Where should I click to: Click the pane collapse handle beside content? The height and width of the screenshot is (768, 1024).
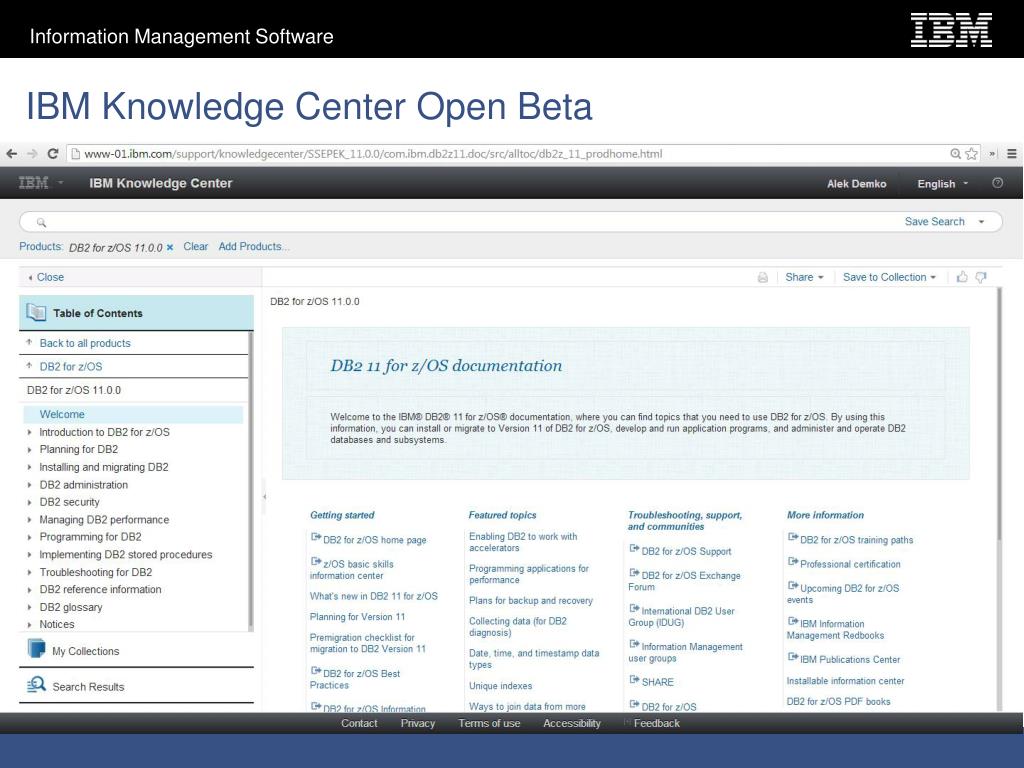(x=264, y=497)
